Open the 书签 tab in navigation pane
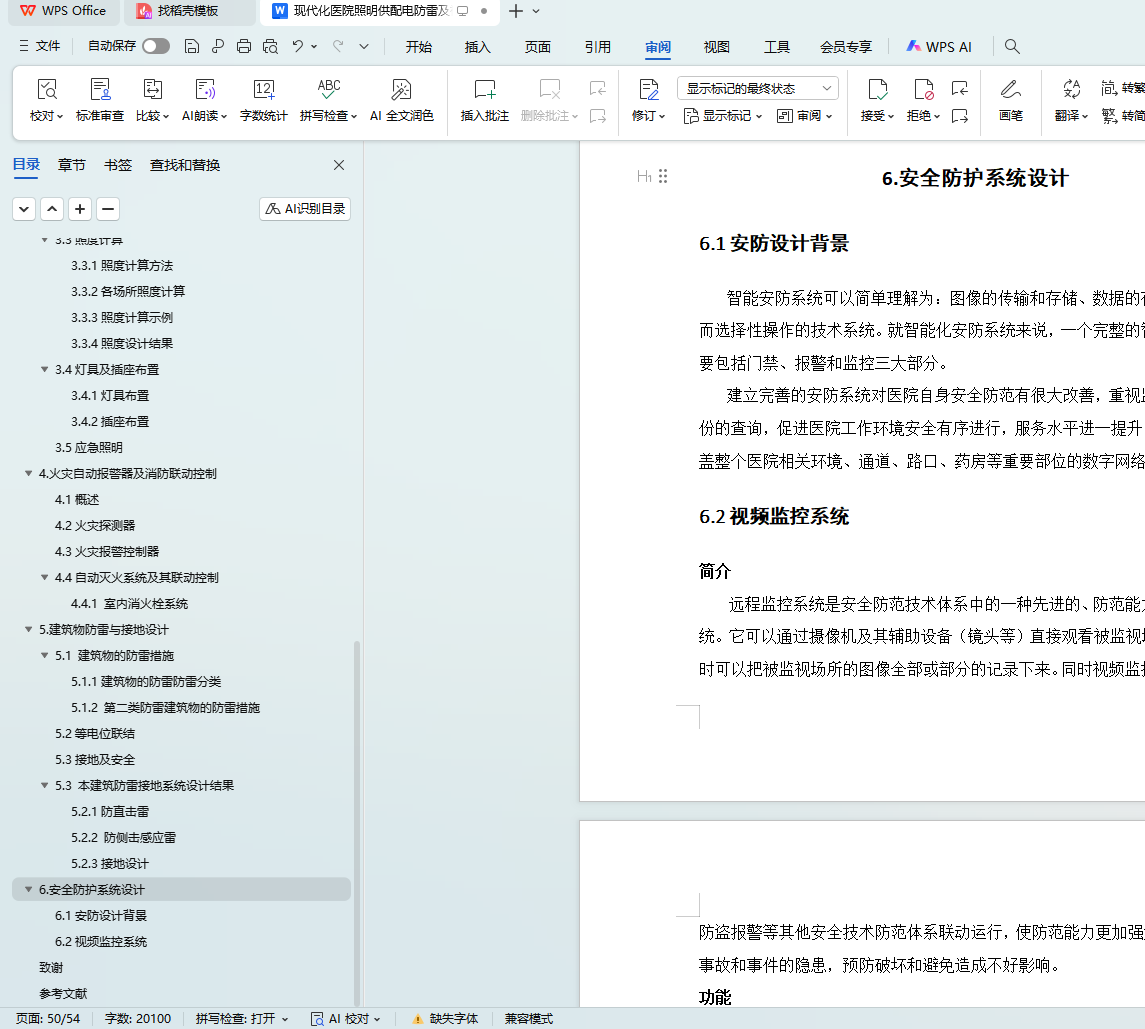 click(118, 165)
